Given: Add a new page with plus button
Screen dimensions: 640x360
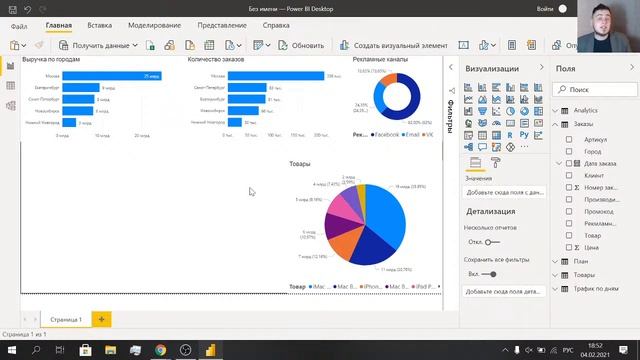Looking at the screenshot, I should [102, 320].
